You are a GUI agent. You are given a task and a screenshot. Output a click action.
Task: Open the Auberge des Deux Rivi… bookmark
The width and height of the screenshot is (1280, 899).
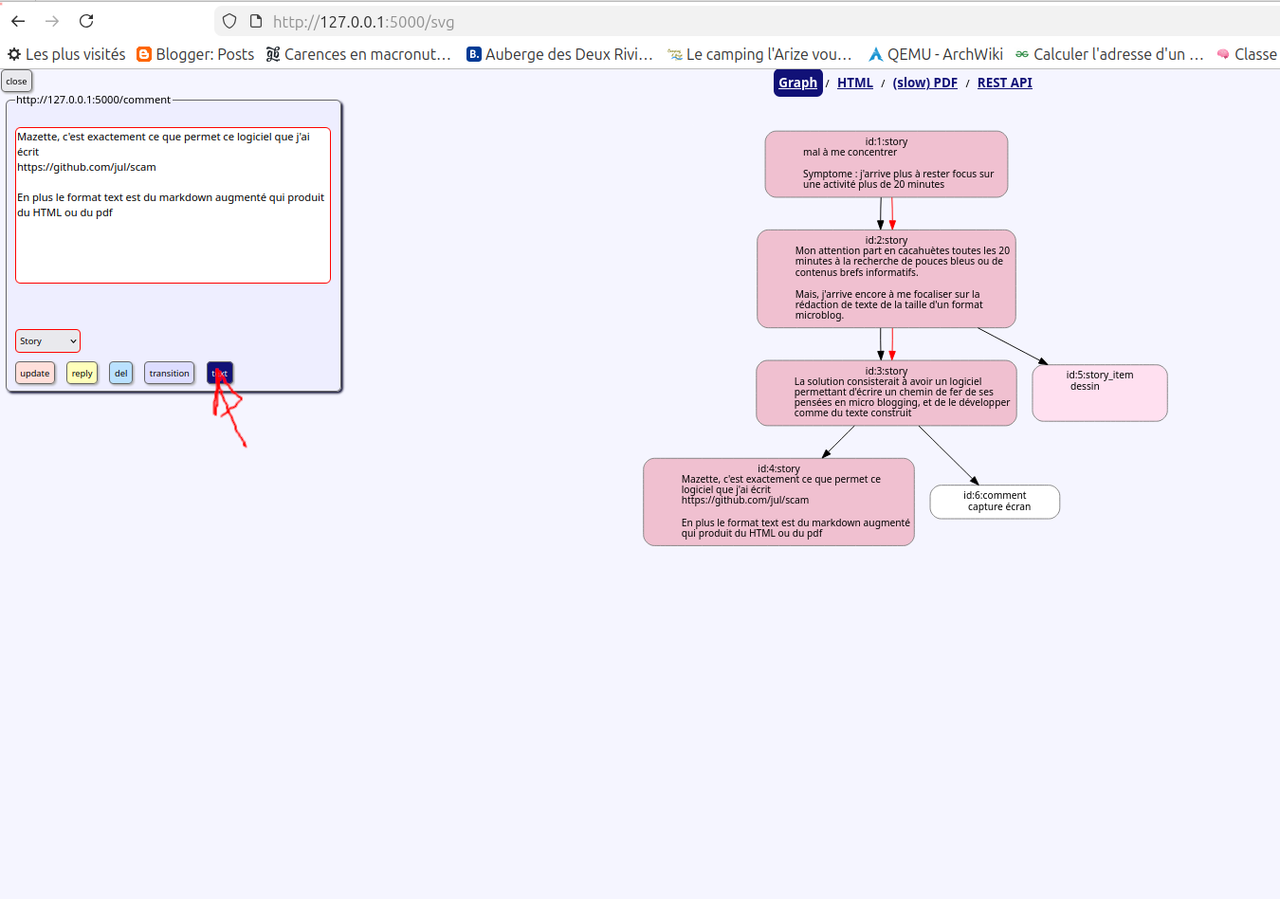pyautogui.click(x=559, y=54)
